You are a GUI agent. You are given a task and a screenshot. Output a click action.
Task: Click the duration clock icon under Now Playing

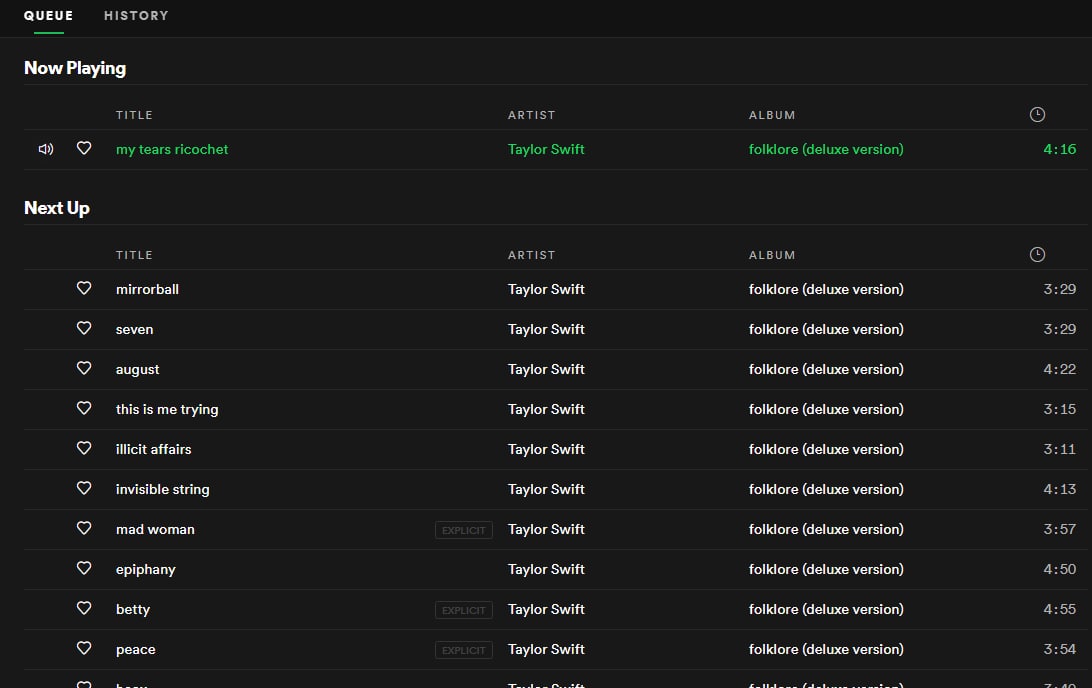click(x=1037, y=114)
